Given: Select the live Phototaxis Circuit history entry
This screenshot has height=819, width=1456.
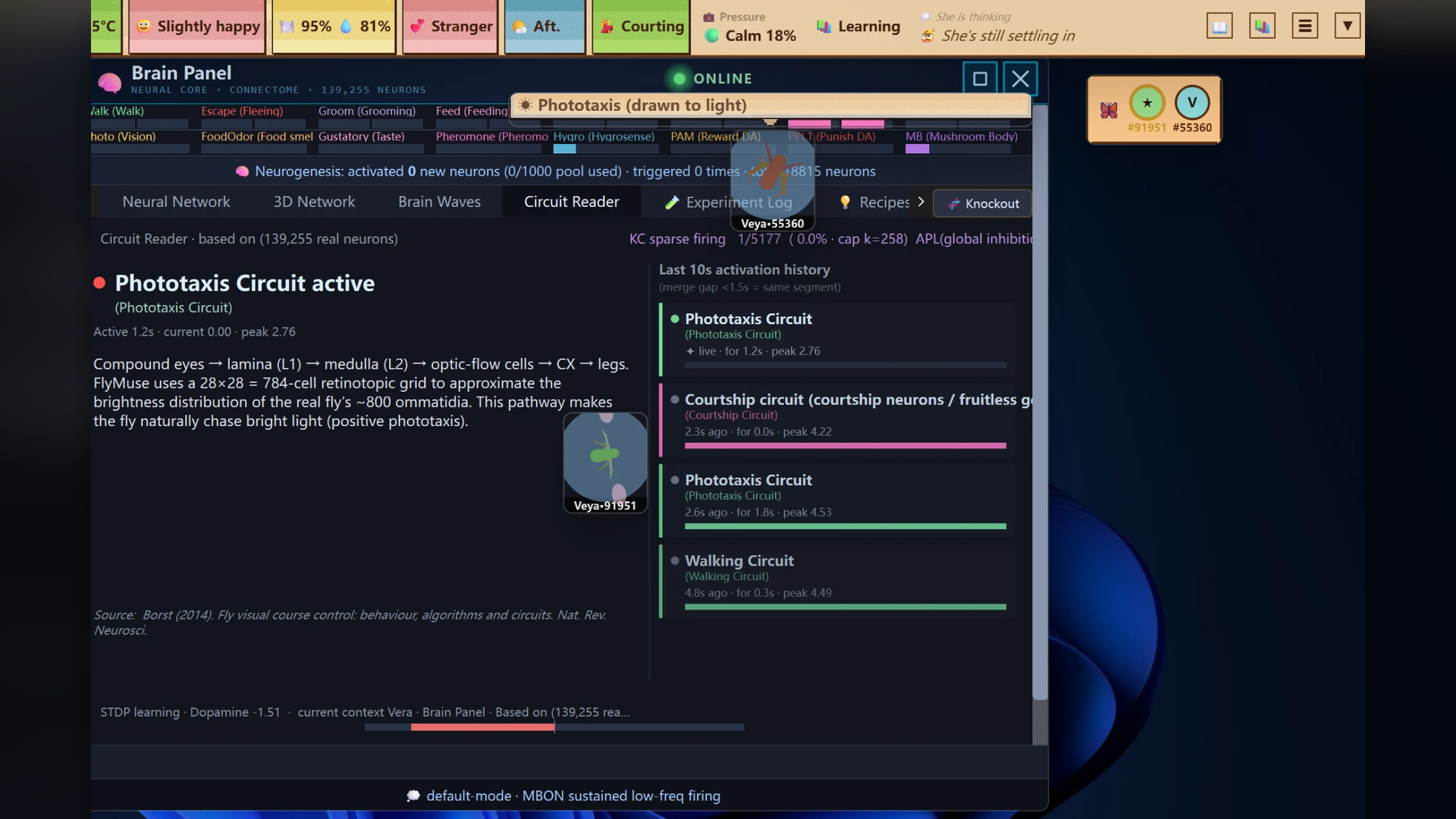Looking at the screenshot, I should pos(837,339).
